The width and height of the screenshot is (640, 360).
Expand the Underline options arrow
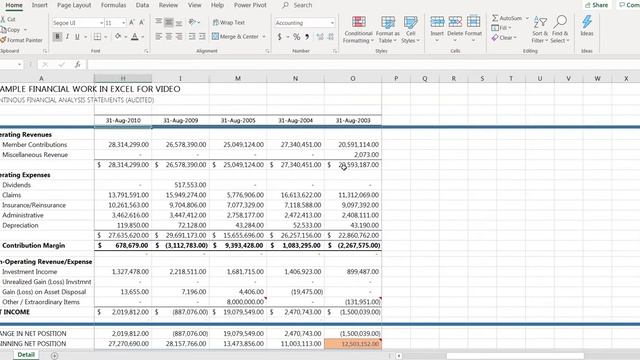85,37
